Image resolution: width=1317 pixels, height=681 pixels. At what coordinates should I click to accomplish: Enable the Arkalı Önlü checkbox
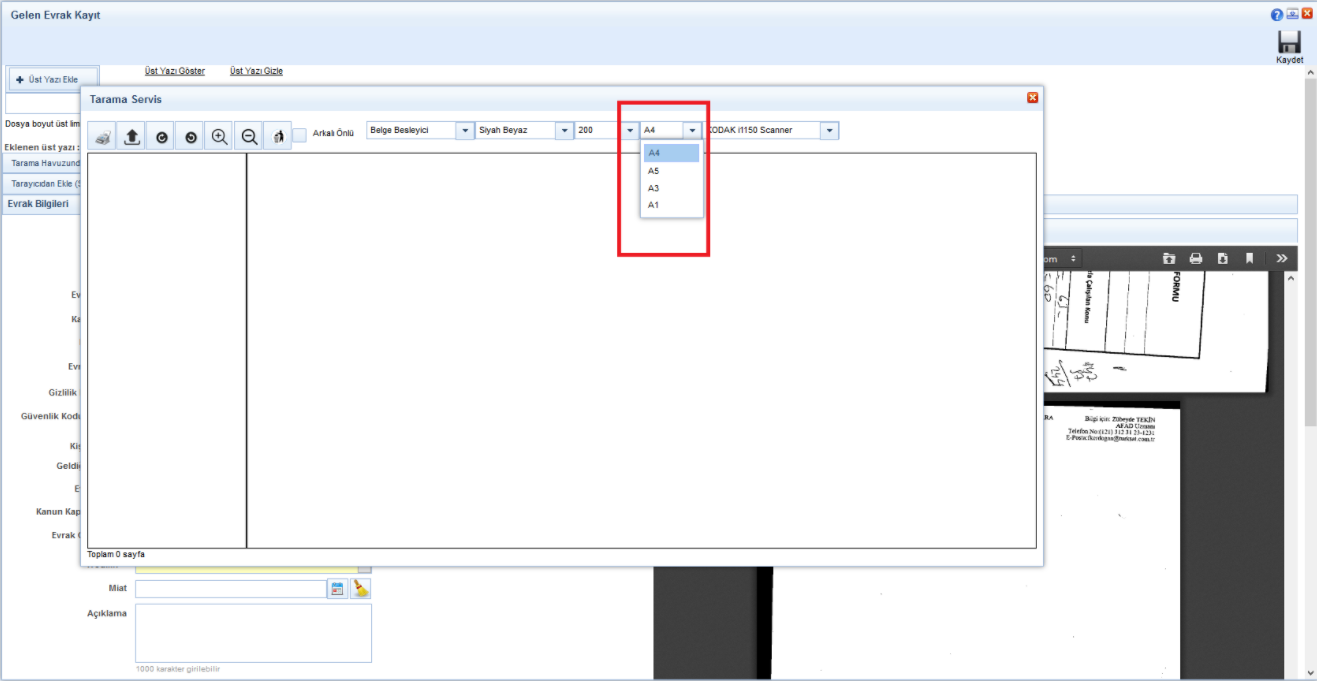(x=300, y=135)
